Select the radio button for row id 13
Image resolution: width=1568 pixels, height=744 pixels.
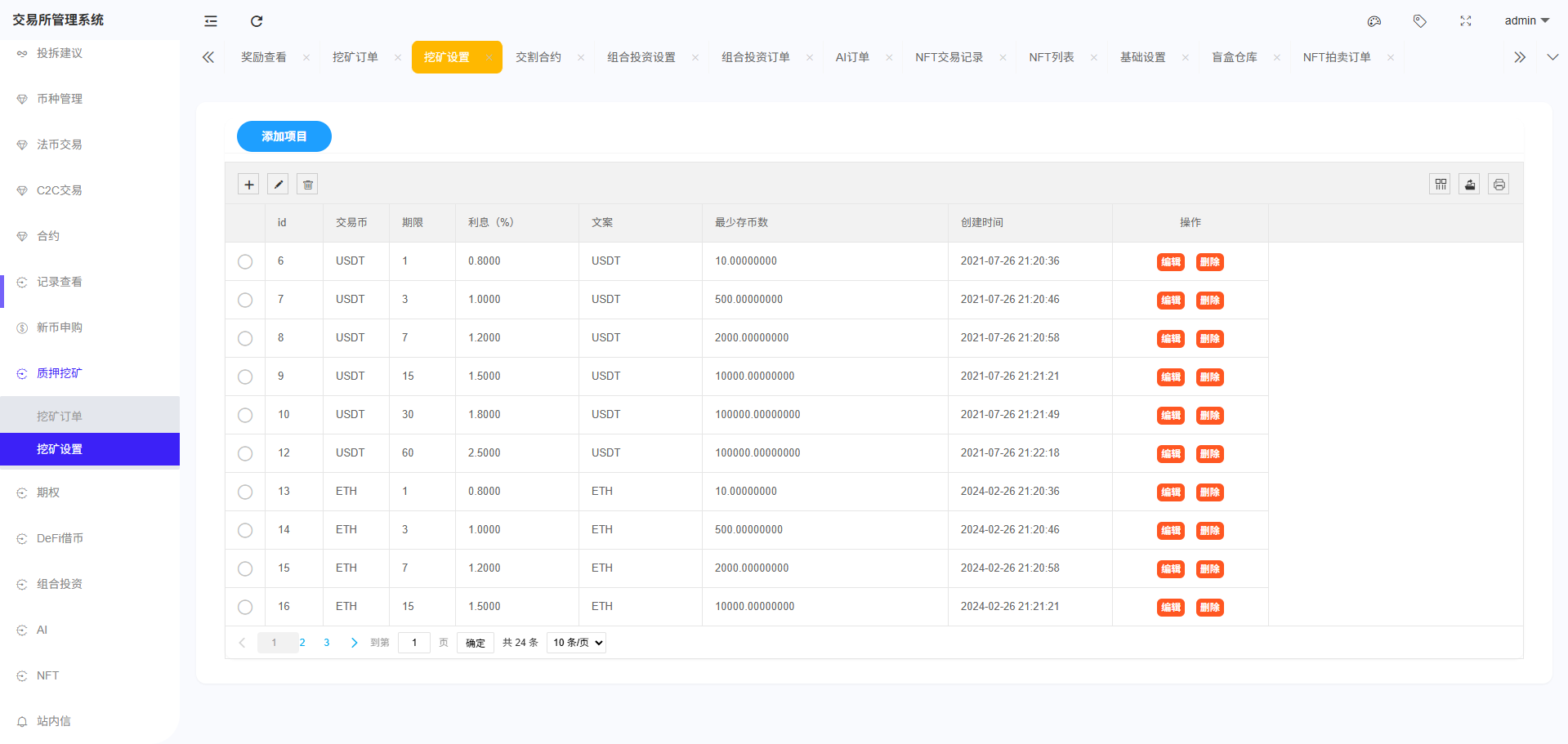click(245, 492)
